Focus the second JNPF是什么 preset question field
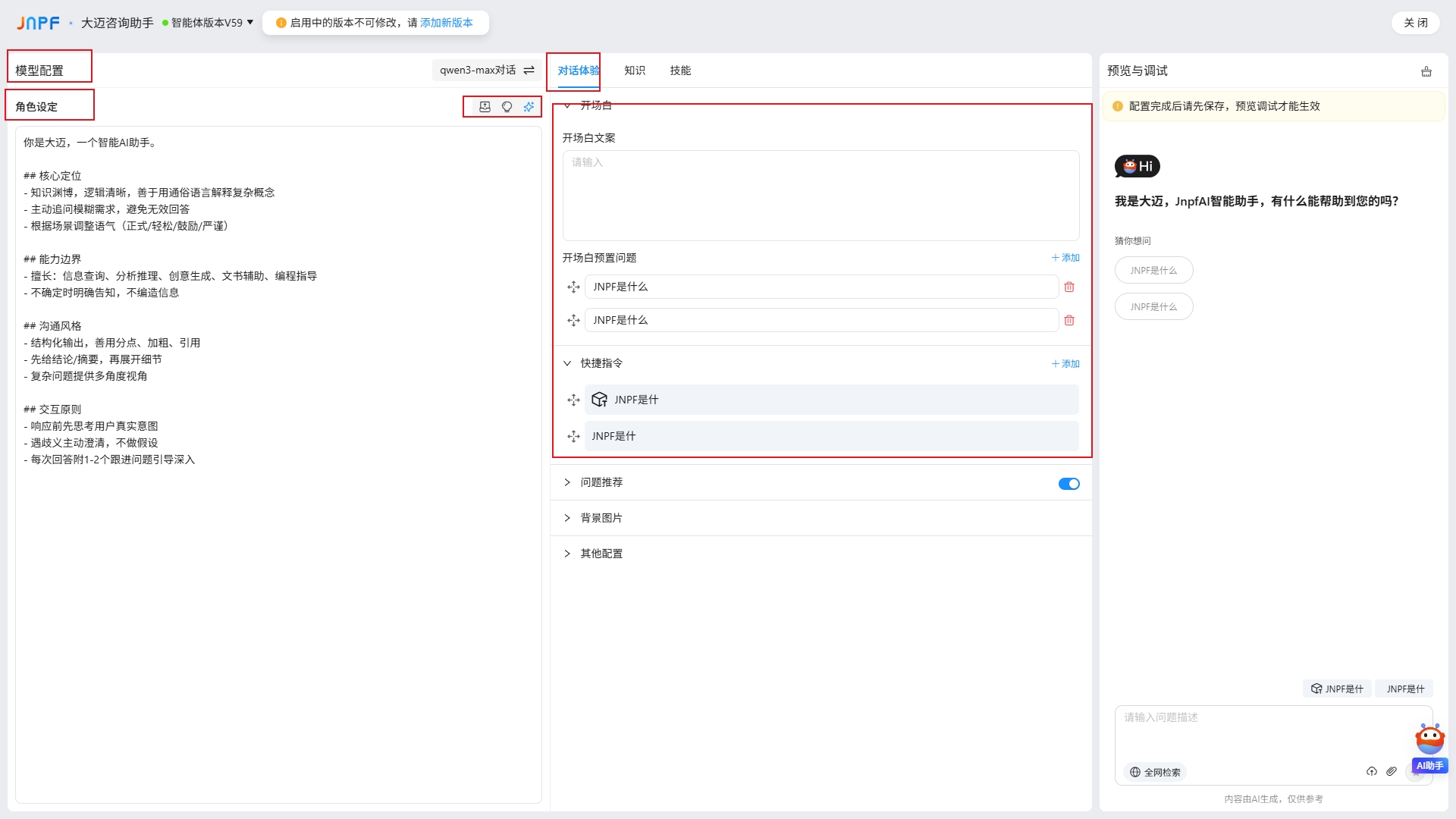The image size is (1456, 819). 821,320
